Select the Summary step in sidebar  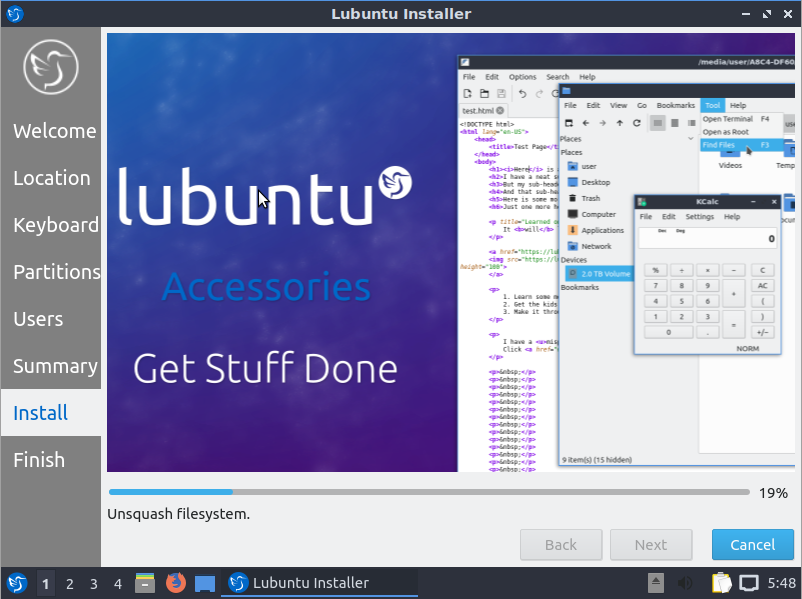[x=55, y=366]
